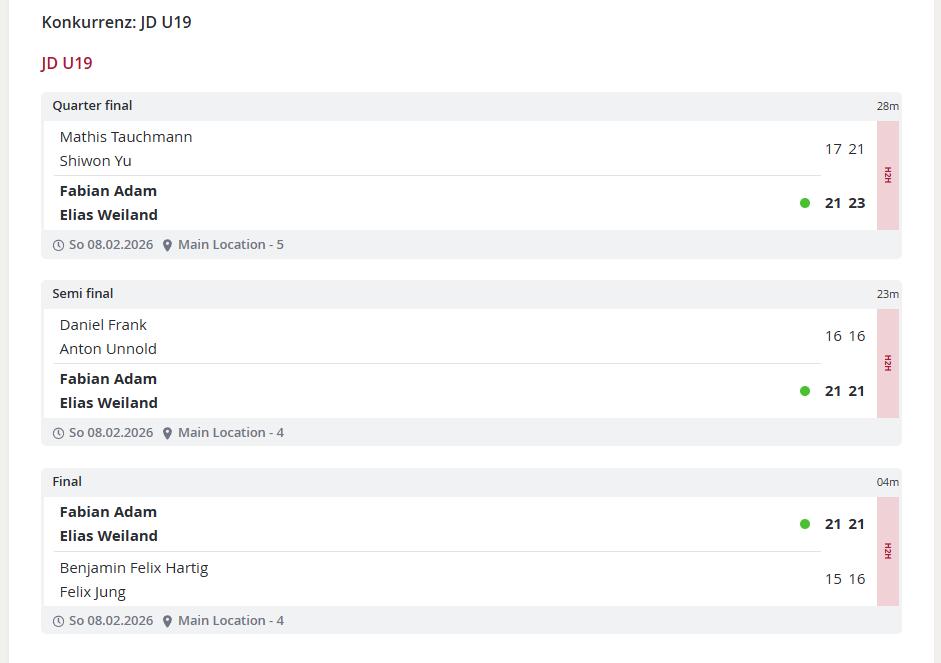The image size is (941, 663).
Task: Click the location pin icon in Final footer
Action: [x=167, y=621]
